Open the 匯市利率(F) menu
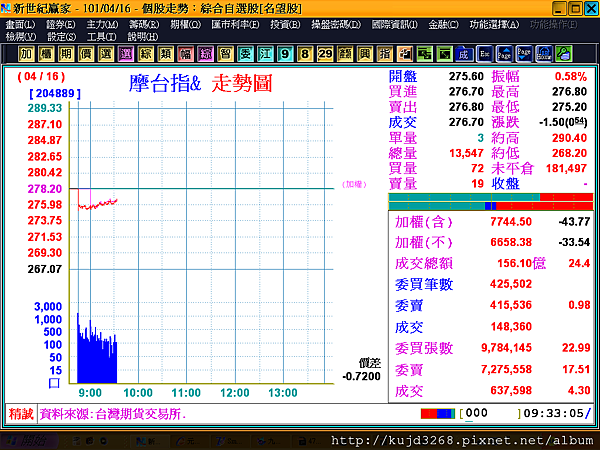The width and height of the screenshot is (600, 450). (235, 25)
